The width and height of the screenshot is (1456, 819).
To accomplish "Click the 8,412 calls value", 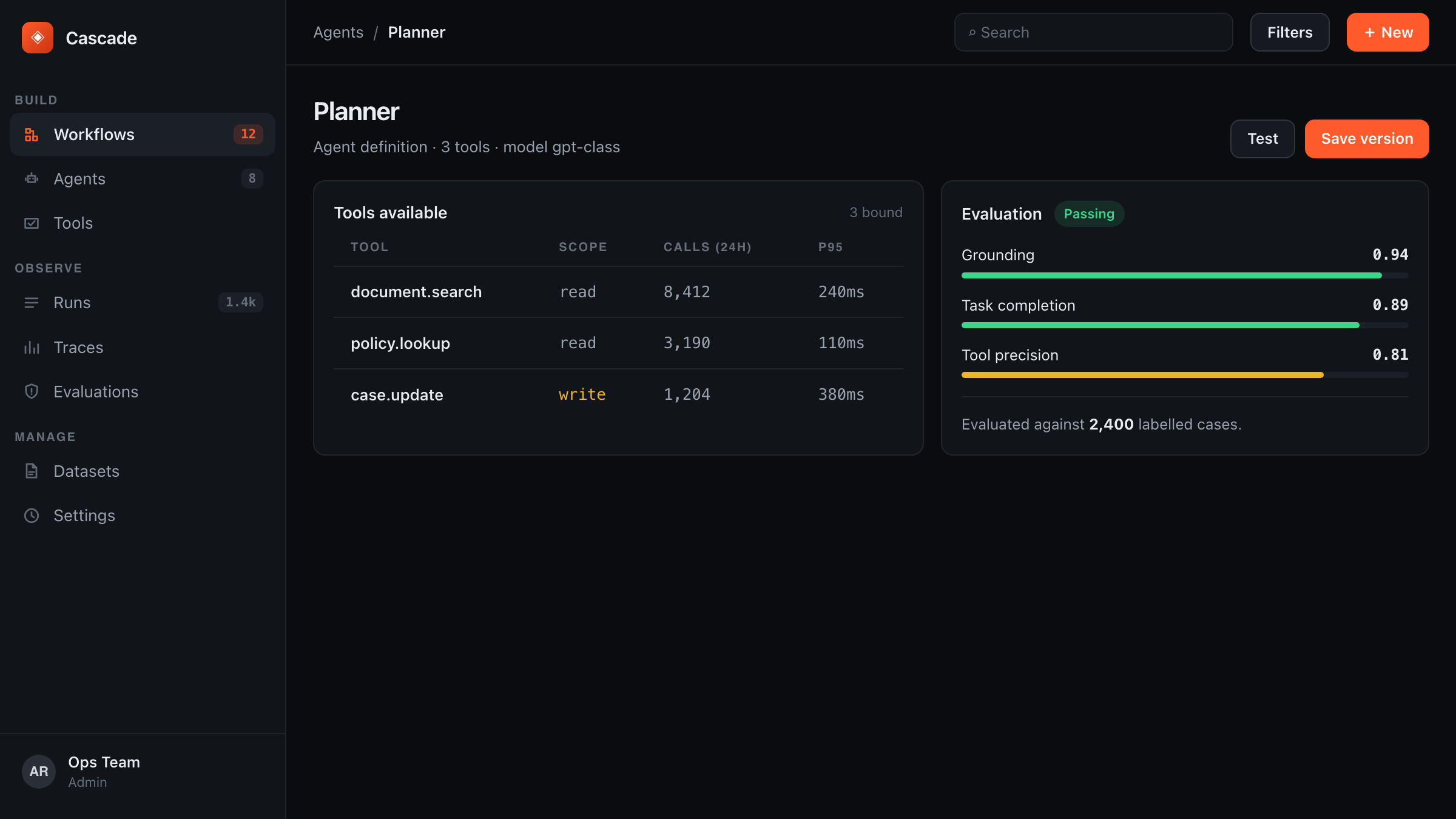I will tap(687, 292).
